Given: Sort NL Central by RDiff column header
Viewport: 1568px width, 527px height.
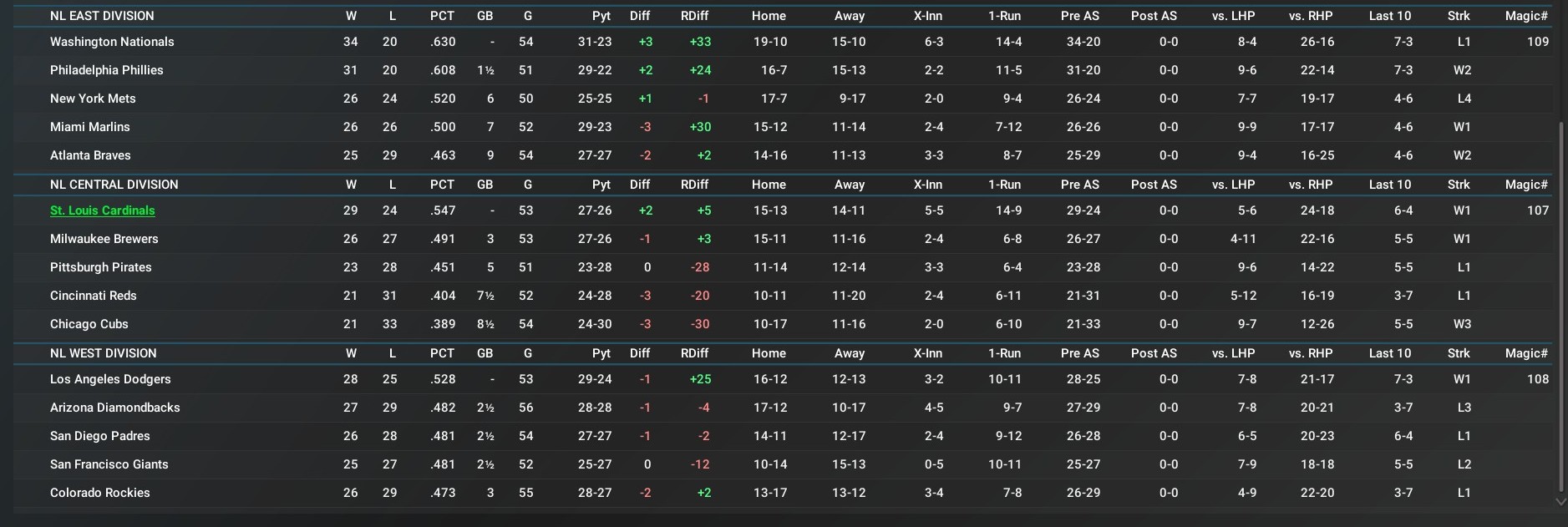Looking at the screenshot, I should (x=694, y=185).
